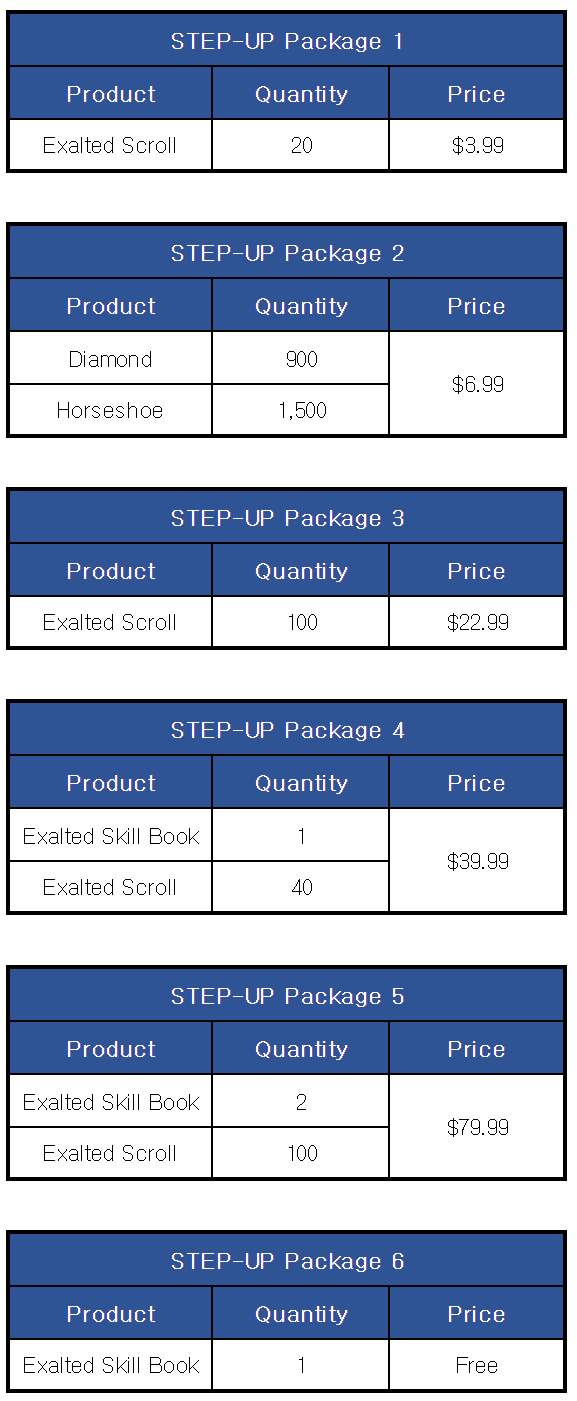Select the Free price cell
577x1401 pixels.
pos(477,1365)
